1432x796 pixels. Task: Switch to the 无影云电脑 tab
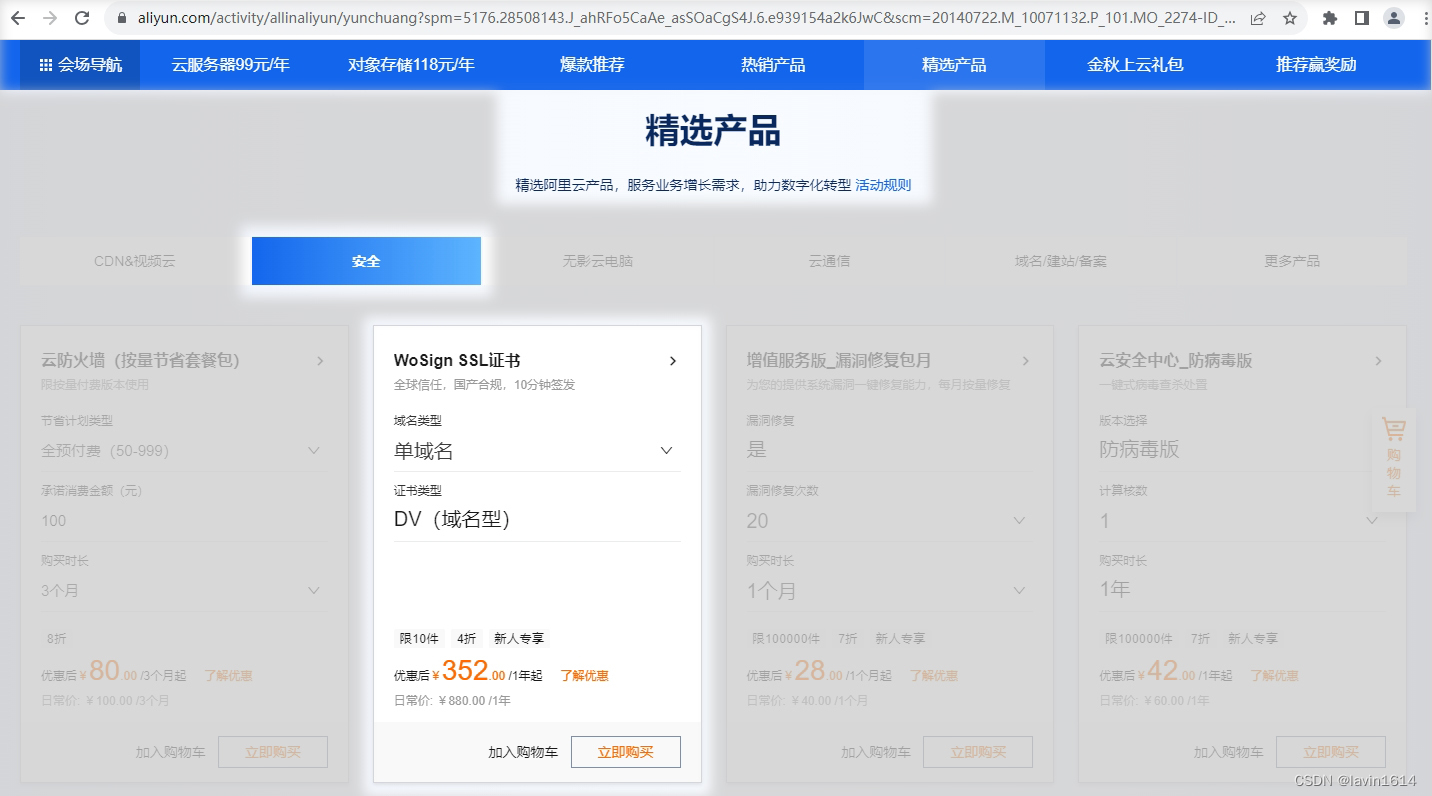click(598, 261)
